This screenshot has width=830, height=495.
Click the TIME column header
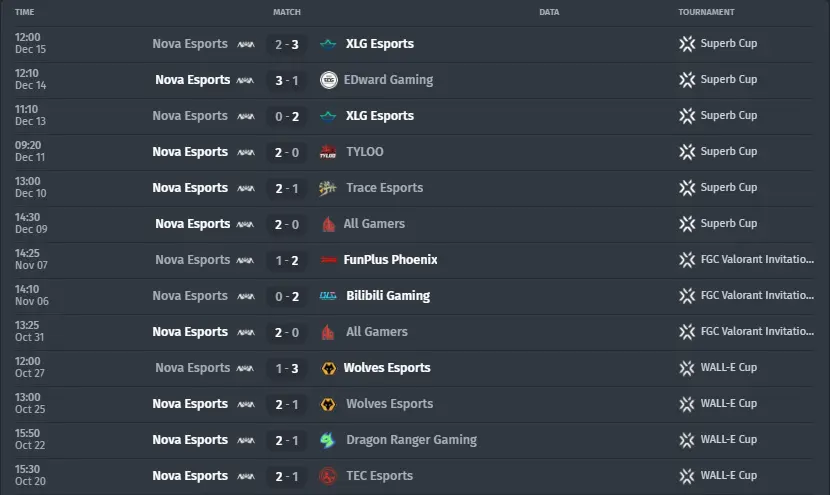pyautogui.click(x=24, y=12)
